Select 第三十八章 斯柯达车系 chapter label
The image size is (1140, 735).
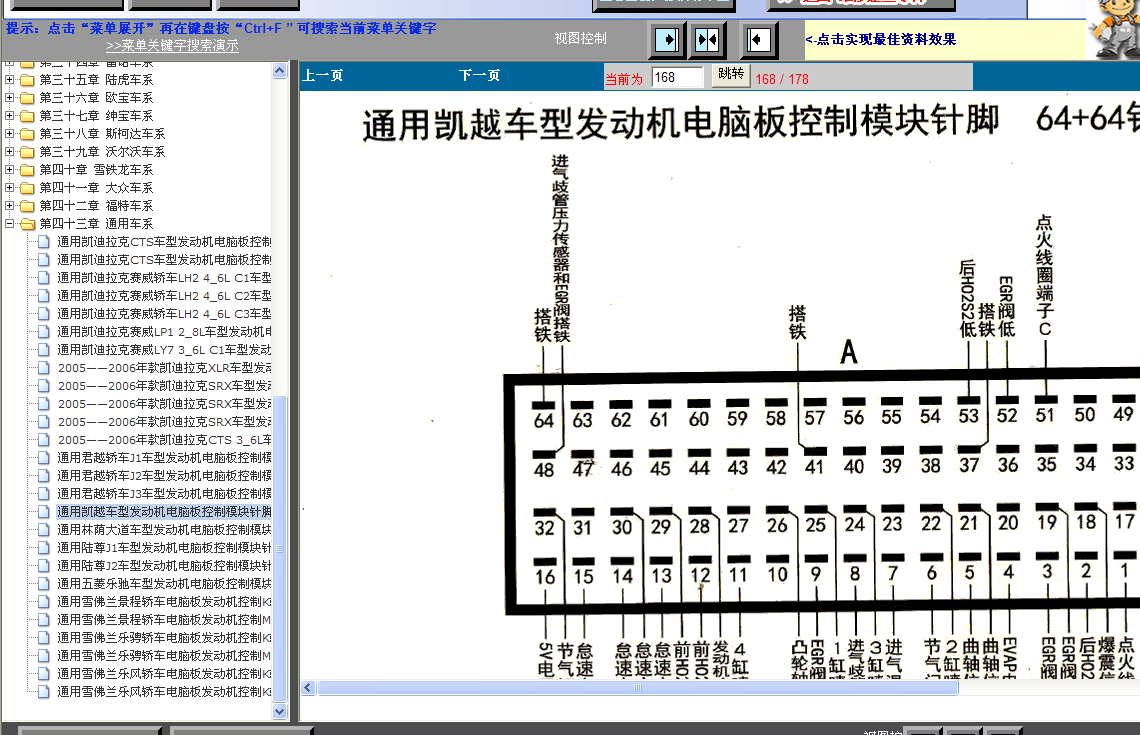(102, 134)
